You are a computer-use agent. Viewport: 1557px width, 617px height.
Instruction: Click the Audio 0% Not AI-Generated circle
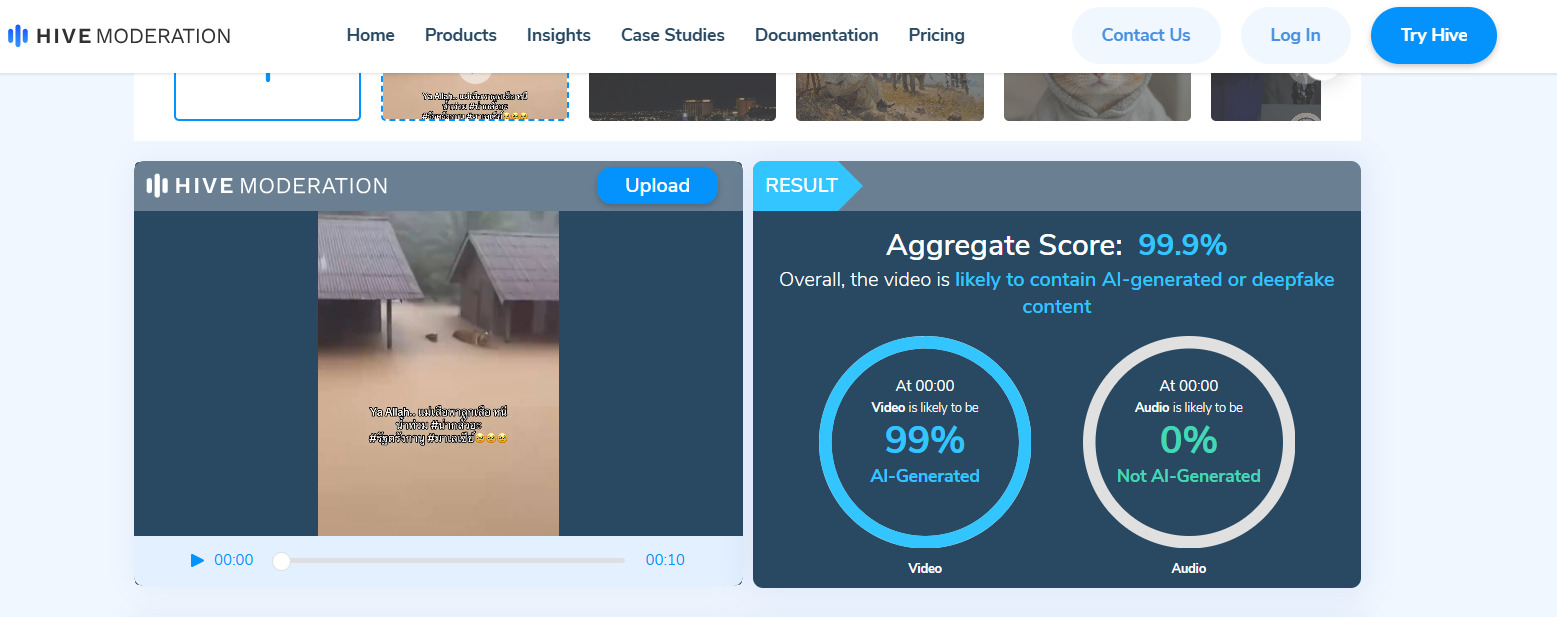click(1188, 441)
